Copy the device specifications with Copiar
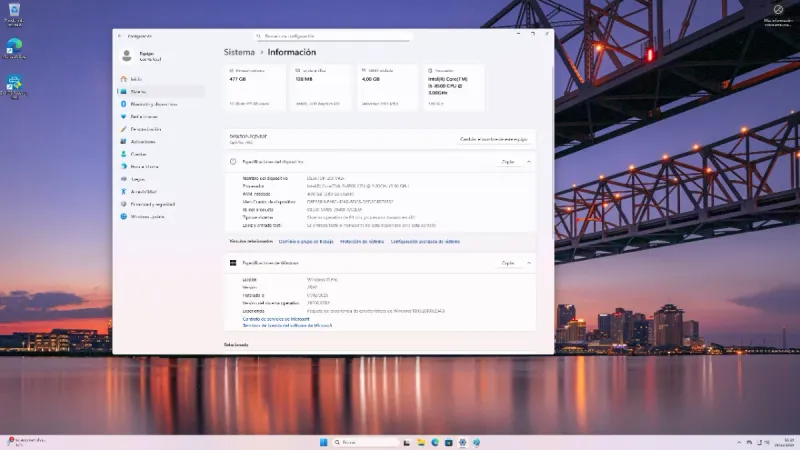The width and height of the screenshot is (800, 450). 508,162
